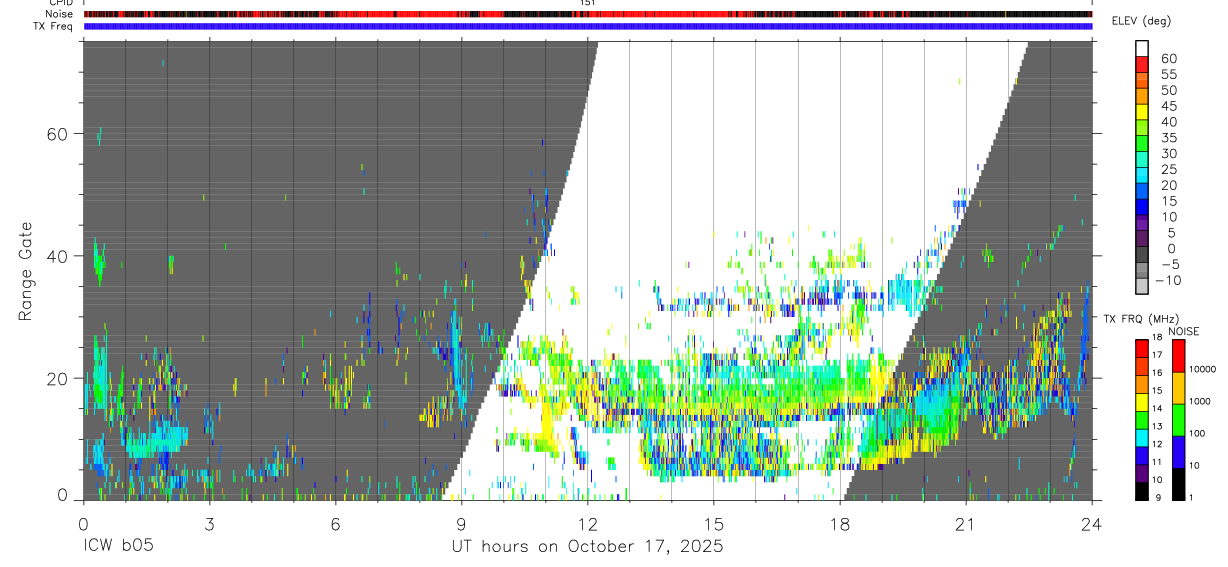Click the "1" label on NOISE colorbar
This screenshot has width=1228, height=567.
coord(1192,497)
